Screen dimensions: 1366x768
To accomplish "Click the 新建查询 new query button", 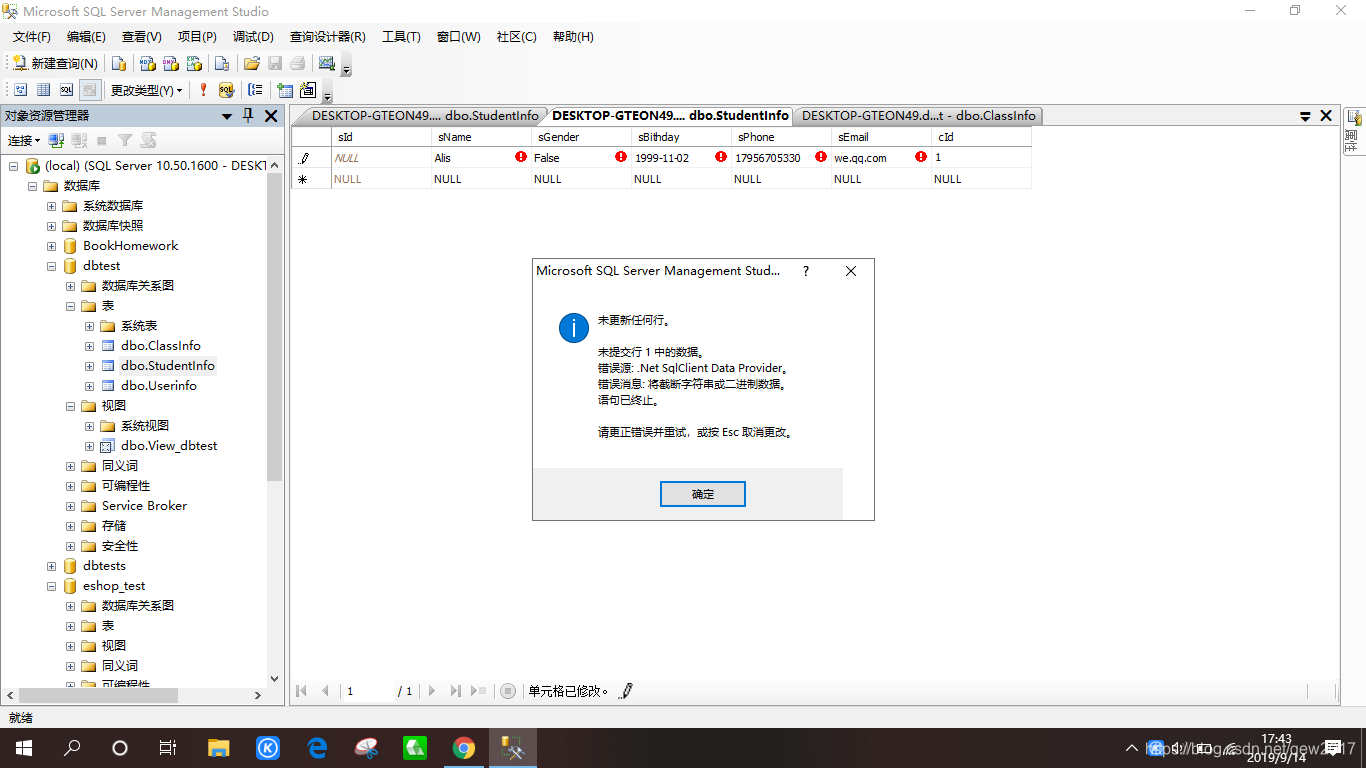I will coord(55,63).
